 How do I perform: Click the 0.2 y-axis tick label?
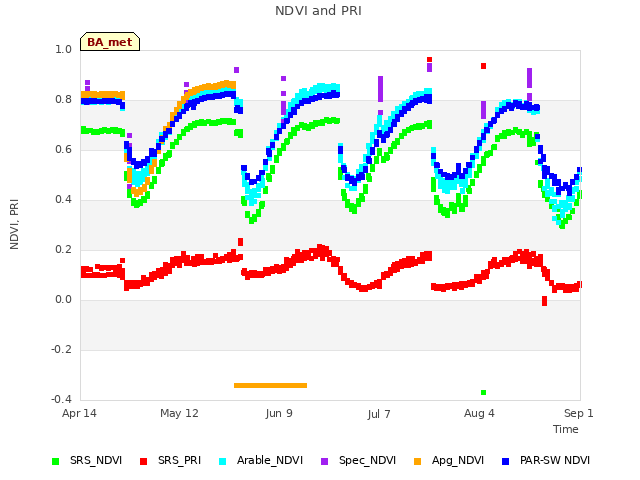point(63,249)
